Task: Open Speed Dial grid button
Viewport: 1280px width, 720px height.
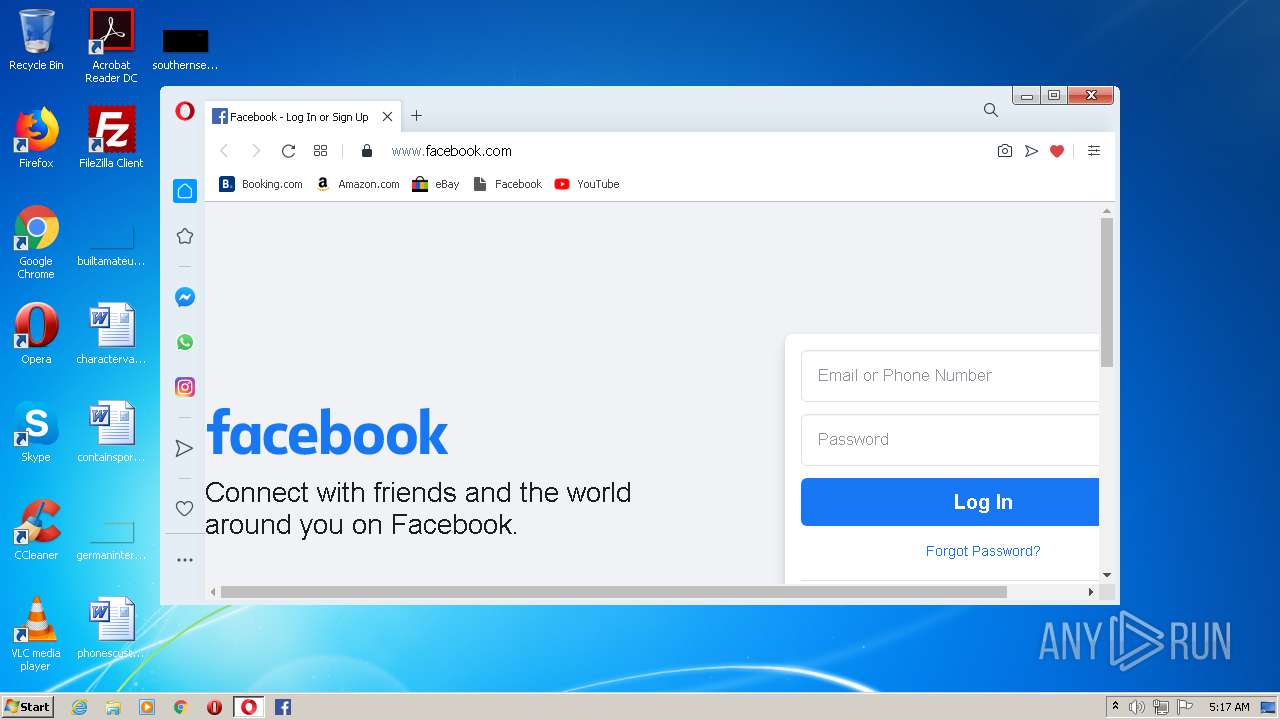Action: (320, 151)
